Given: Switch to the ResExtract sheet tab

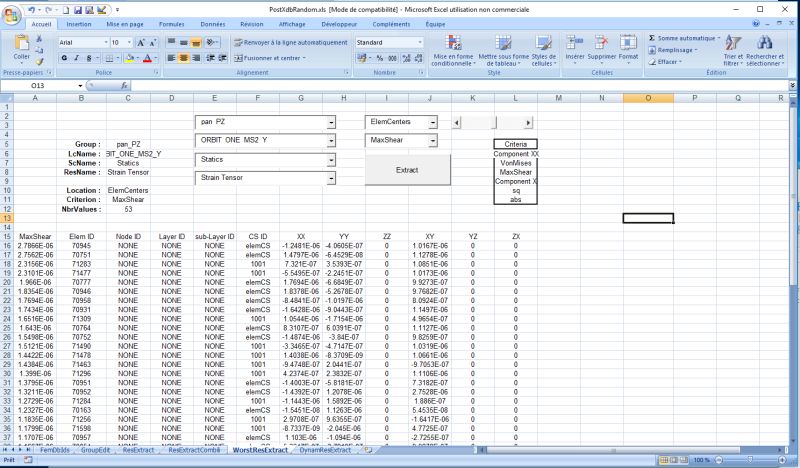Looking at the screenshot, I should coord(138,450).
